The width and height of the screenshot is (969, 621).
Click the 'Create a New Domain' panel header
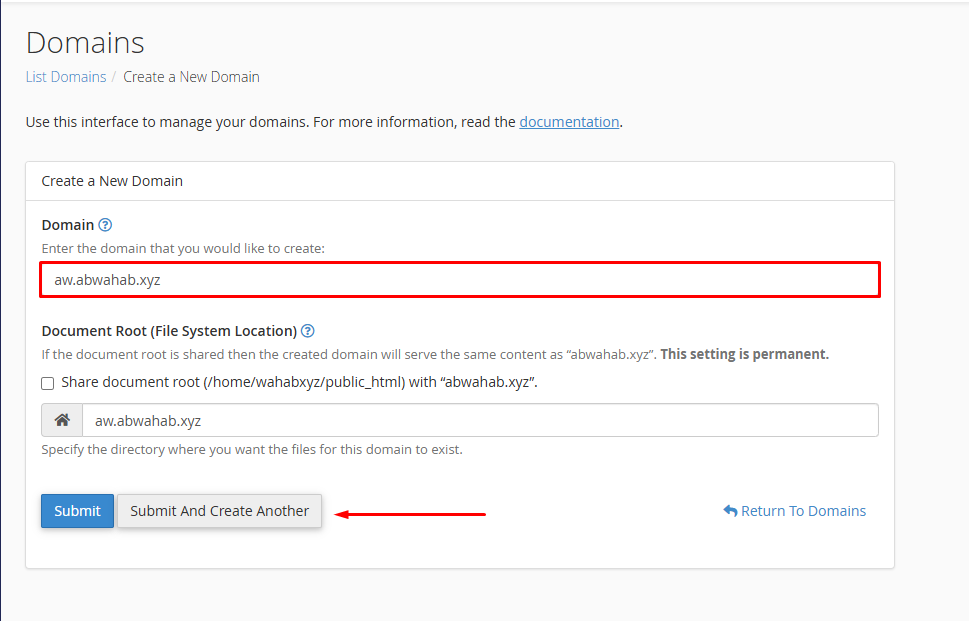pos(112,181)
